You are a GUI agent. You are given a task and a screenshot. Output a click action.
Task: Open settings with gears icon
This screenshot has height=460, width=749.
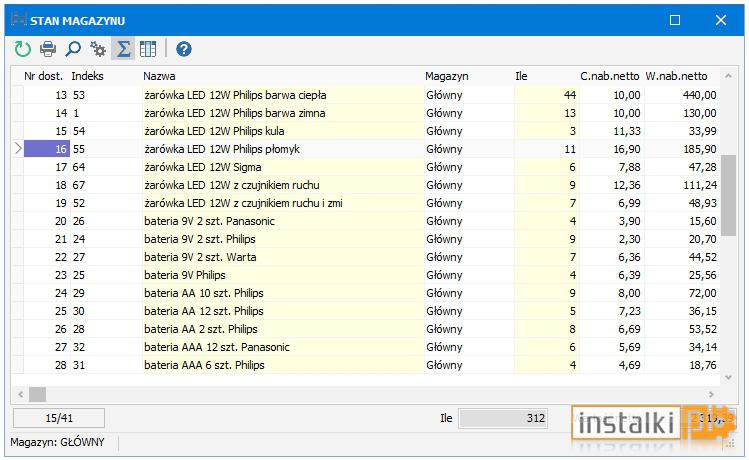[x=98, y=49]
